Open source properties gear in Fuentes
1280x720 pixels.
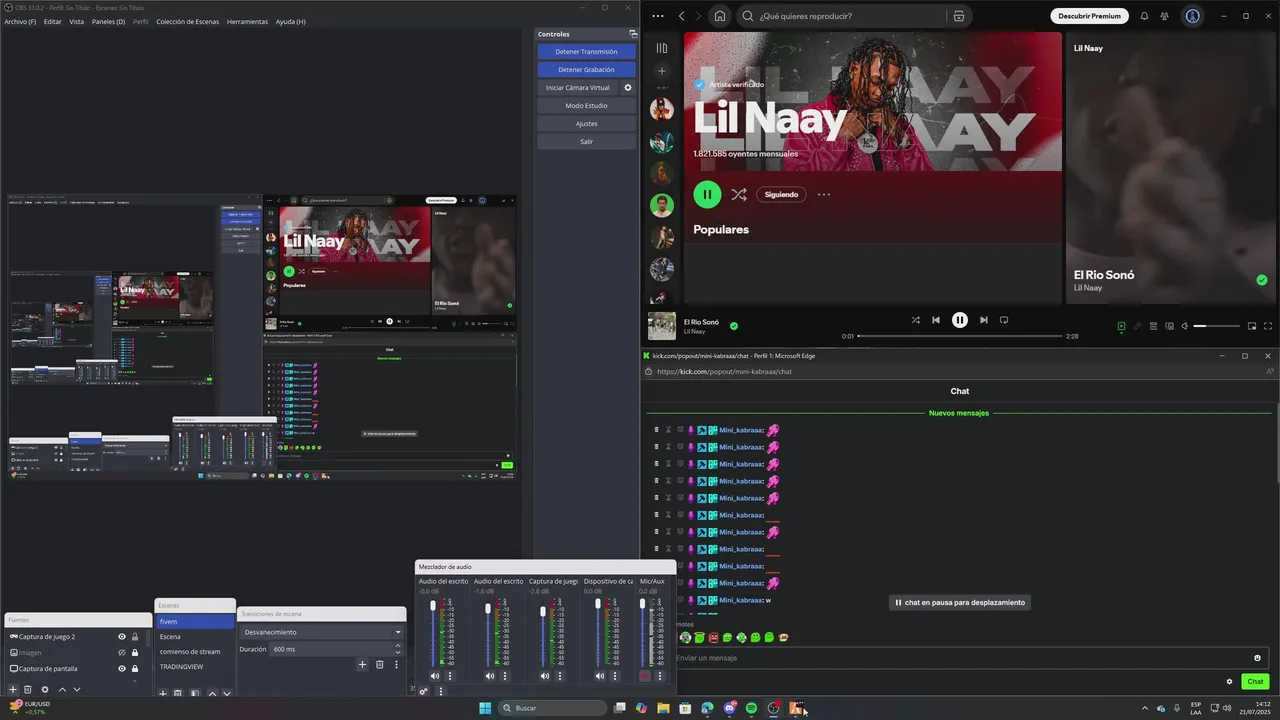pos(44,690)
